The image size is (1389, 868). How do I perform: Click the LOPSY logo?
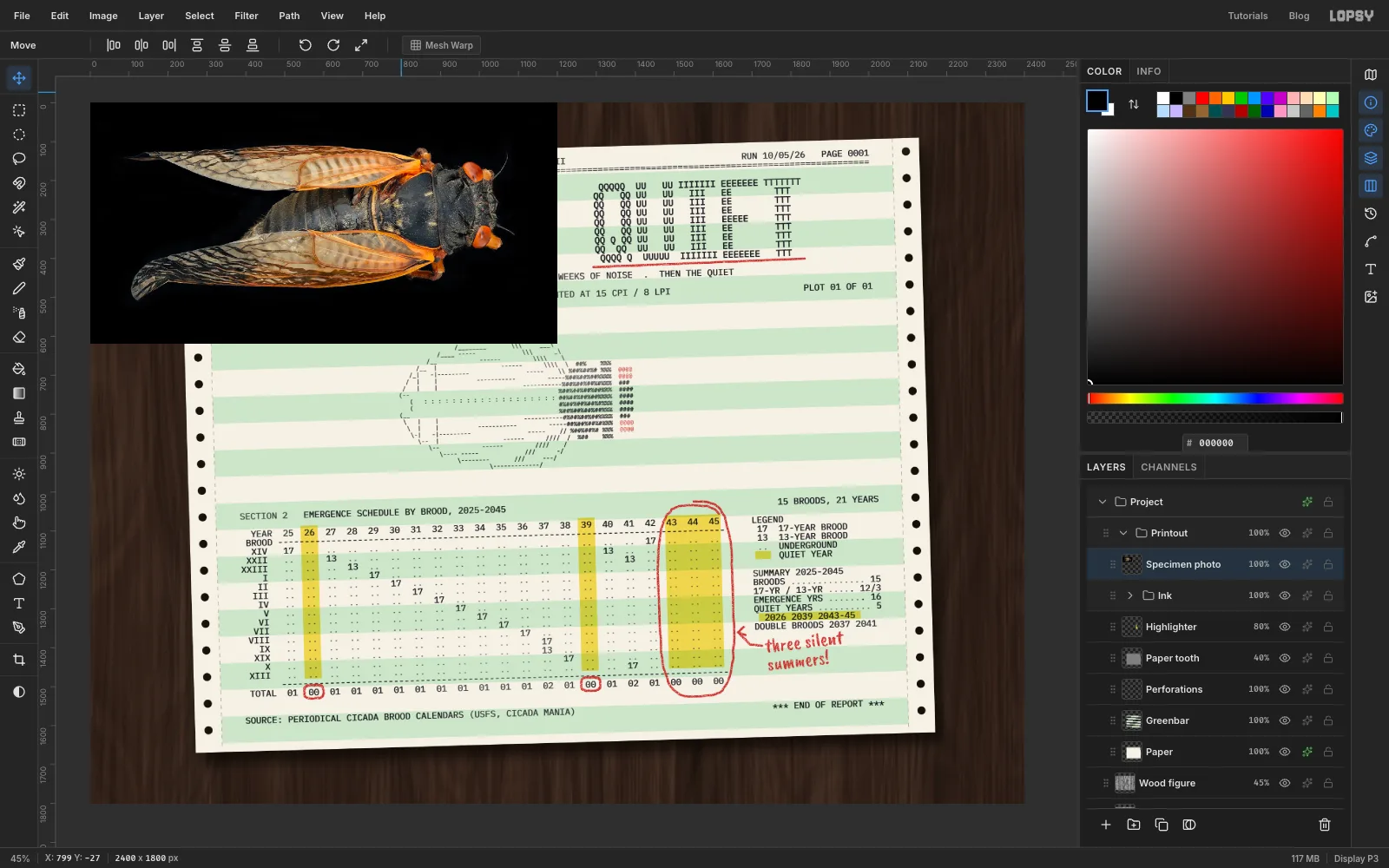1352,16
